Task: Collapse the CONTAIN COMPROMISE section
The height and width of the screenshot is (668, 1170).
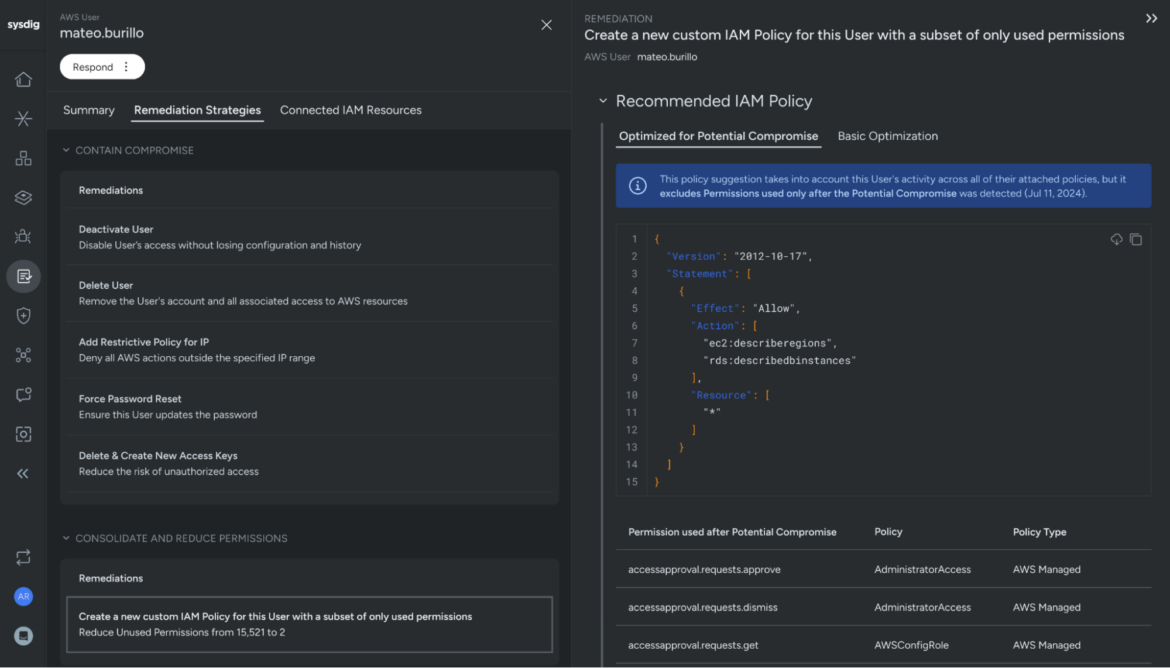Action: pyautogui.click(x=67, y=148)
